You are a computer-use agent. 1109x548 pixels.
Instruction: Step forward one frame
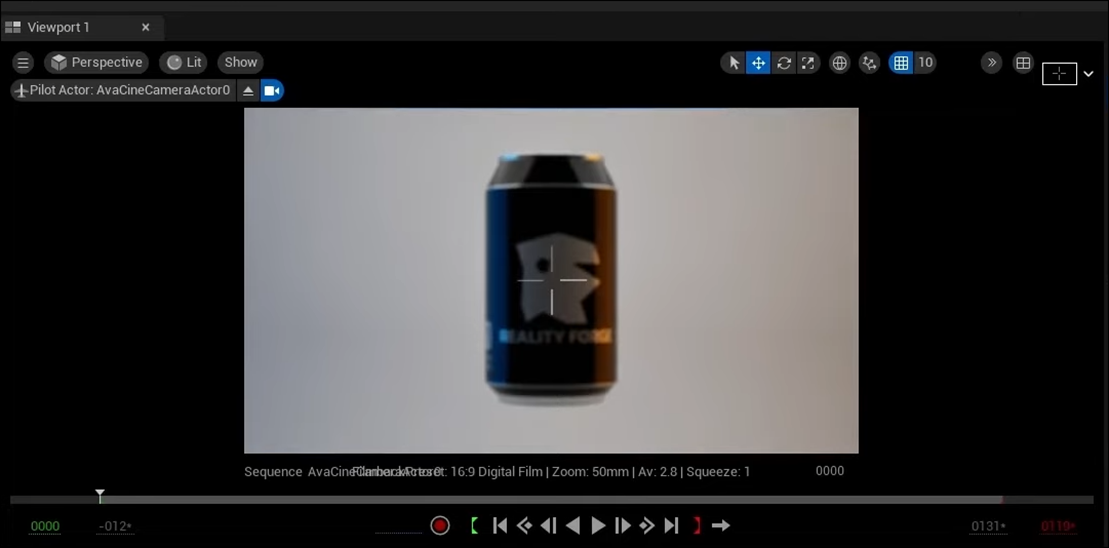[623, 525]
